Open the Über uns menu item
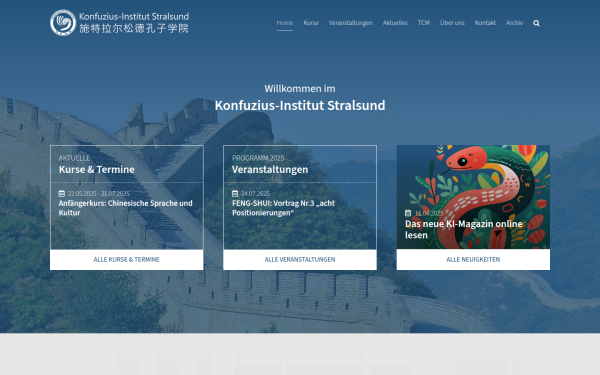Viewport: 600px width, 375px height. [x=452, y=23]
